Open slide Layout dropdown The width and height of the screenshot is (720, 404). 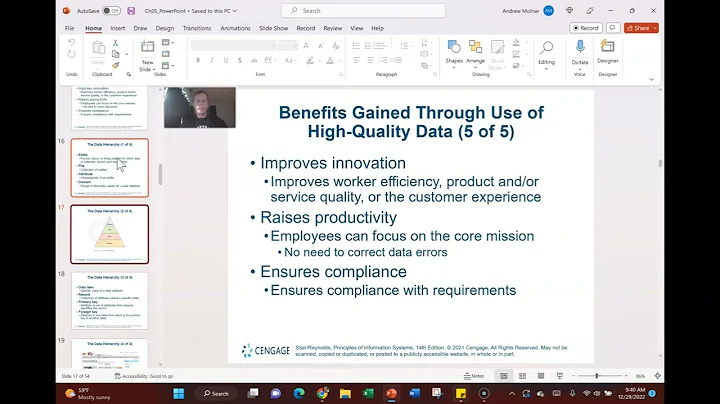[x=168, y=43]
